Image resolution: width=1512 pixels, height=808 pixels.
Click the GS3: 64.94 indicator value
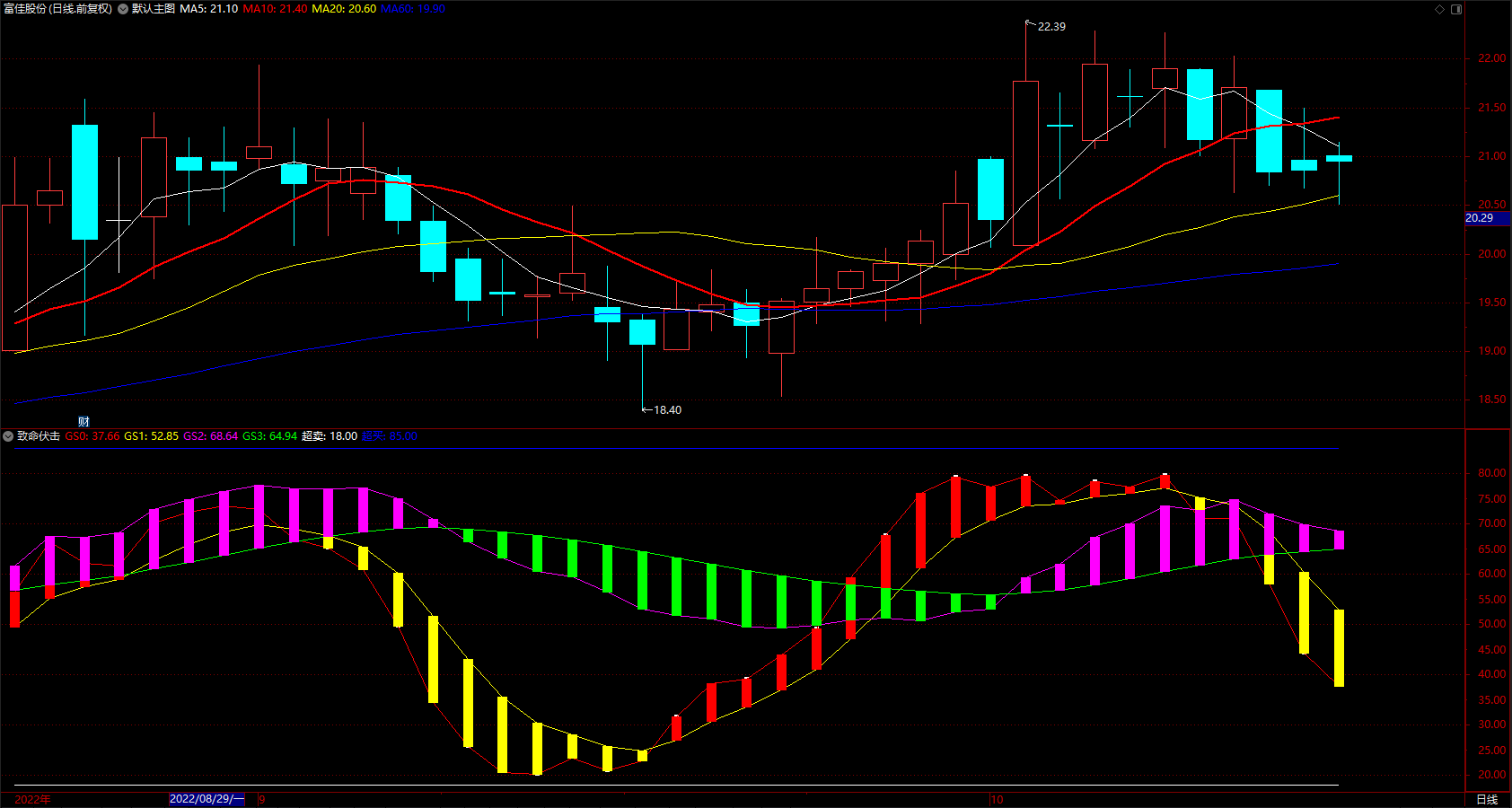269,436
